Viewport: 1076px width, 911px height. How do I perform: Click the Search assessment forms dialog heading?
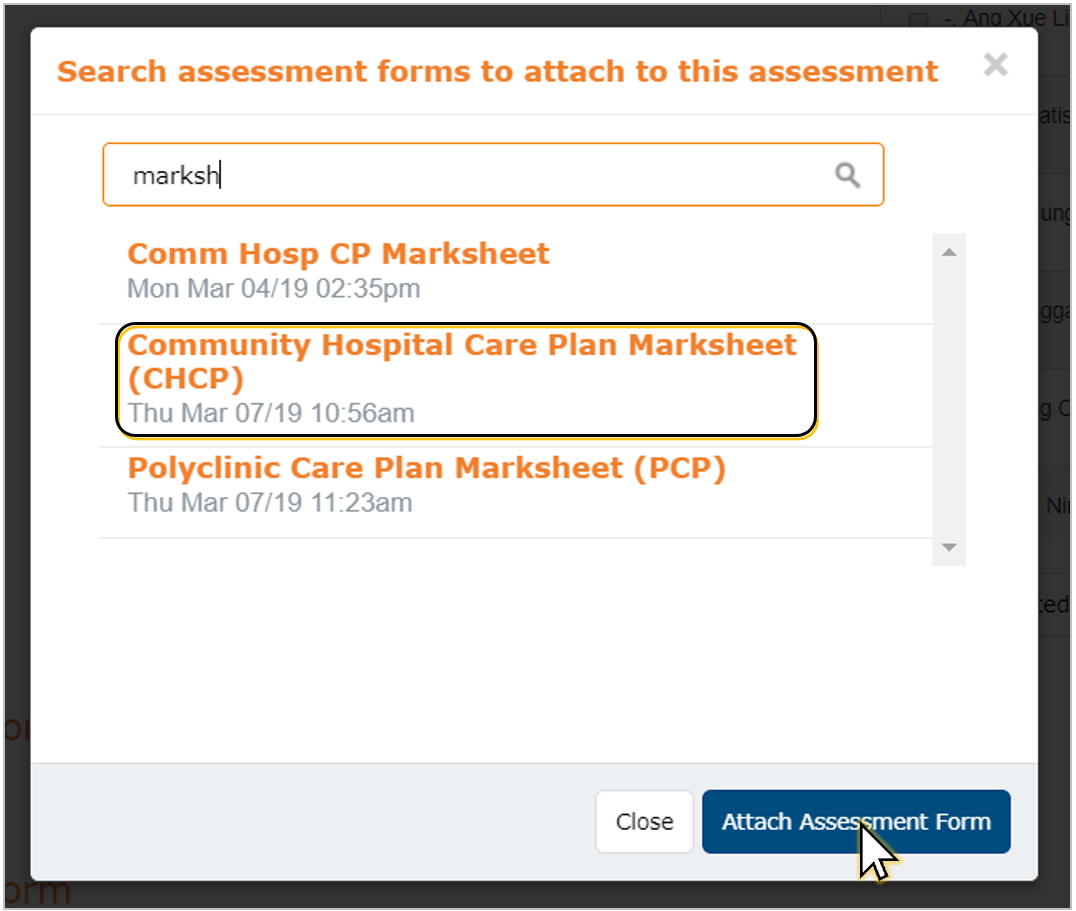498,71
